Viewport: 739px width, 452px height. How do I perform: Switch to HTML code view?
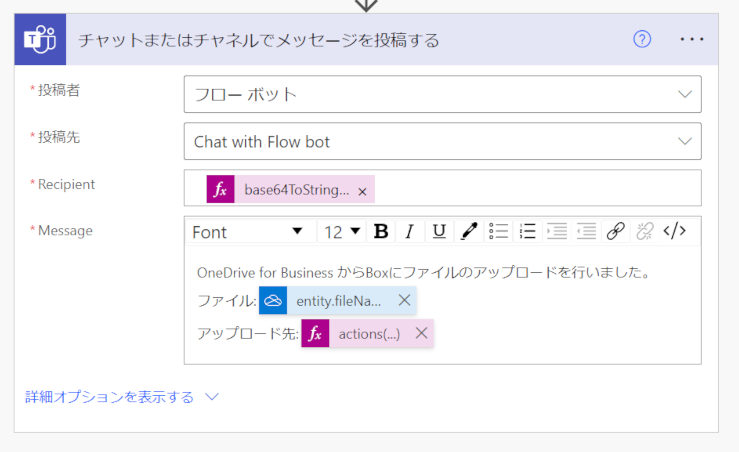click(675, 232)
